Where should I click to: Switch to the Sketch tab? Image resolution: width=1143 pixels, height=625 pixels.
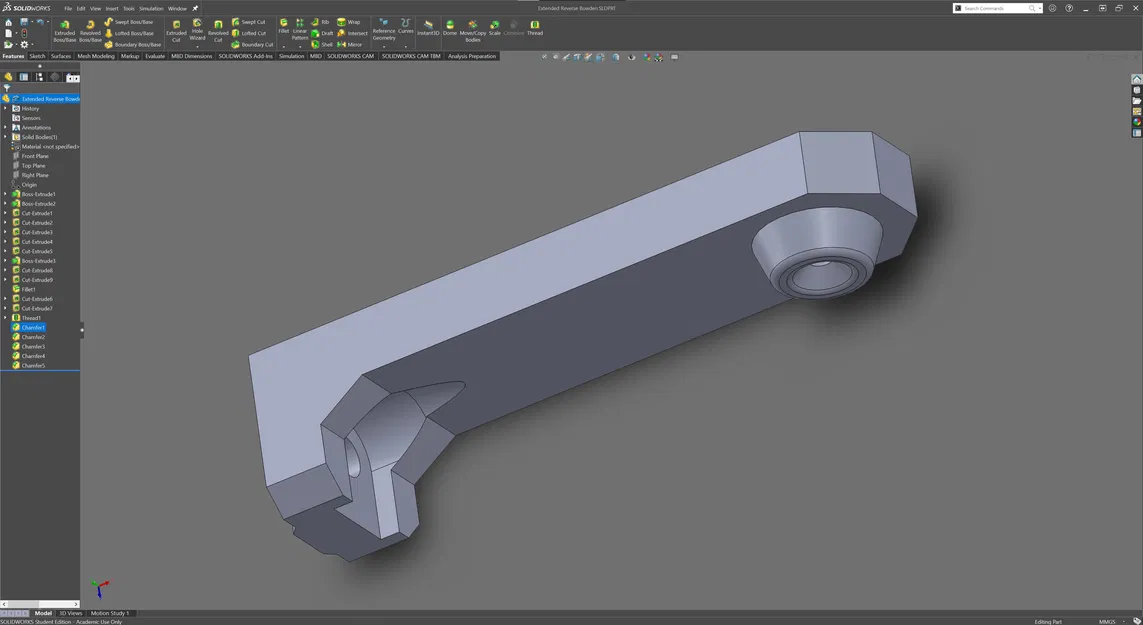[37, 56]
